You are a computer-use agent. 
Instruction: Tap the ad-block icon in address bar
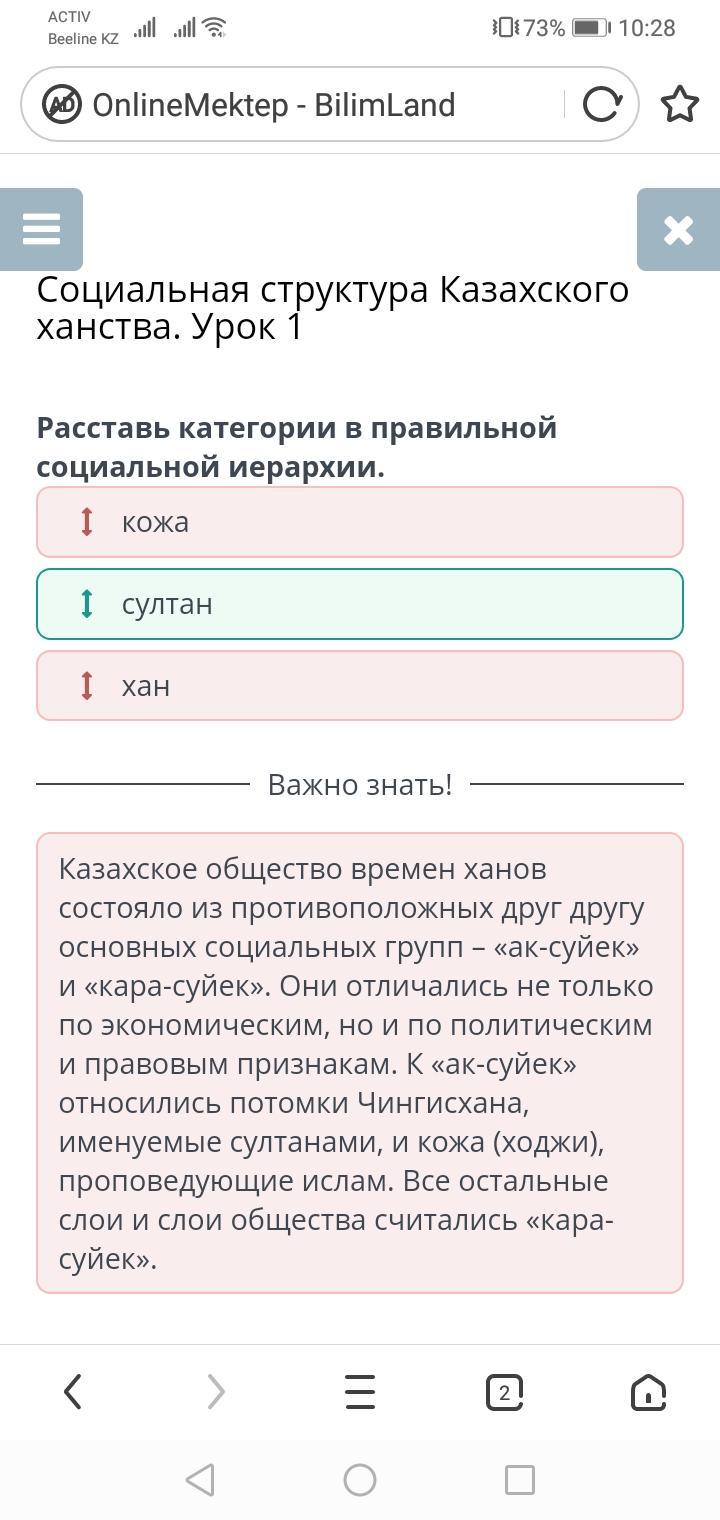[x=61, y=104]
